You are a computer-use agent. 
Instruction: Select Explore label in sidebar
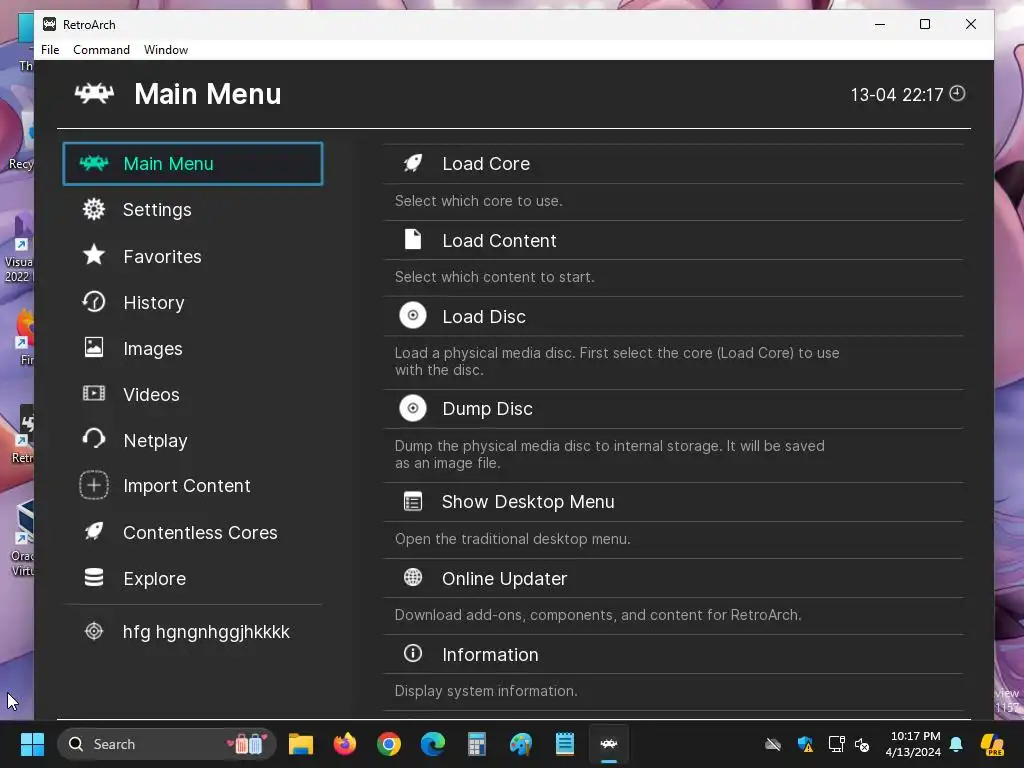(155, 579)
